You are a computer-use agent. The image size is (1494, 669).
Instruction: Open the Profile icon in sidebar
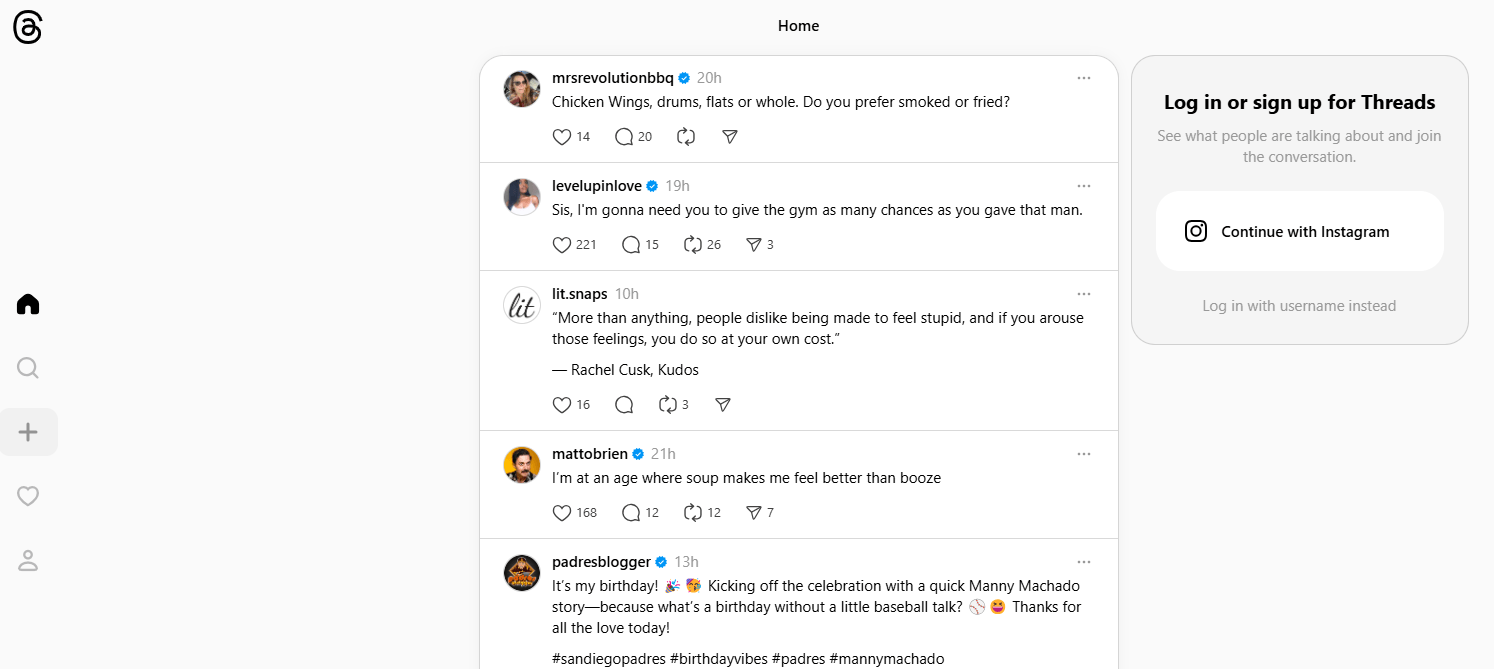tap(28, 560)
